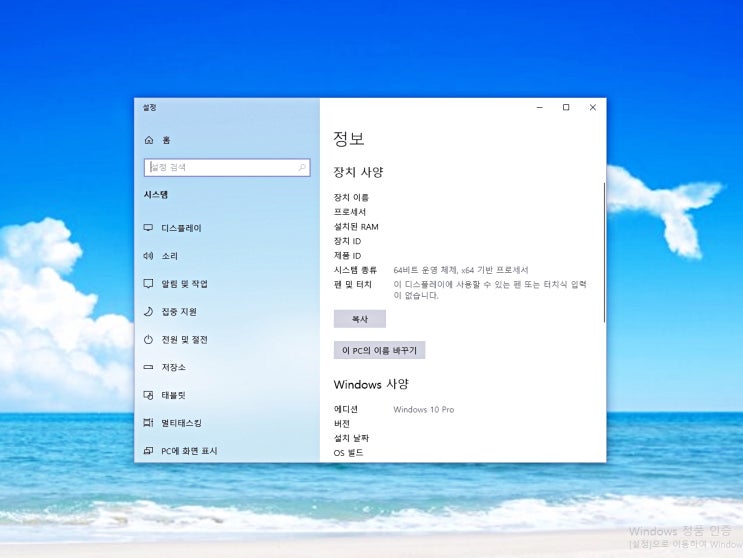Screen dimensions: 743x558
Task: Click the Windows 사양 heading
Action: (371, 384)
